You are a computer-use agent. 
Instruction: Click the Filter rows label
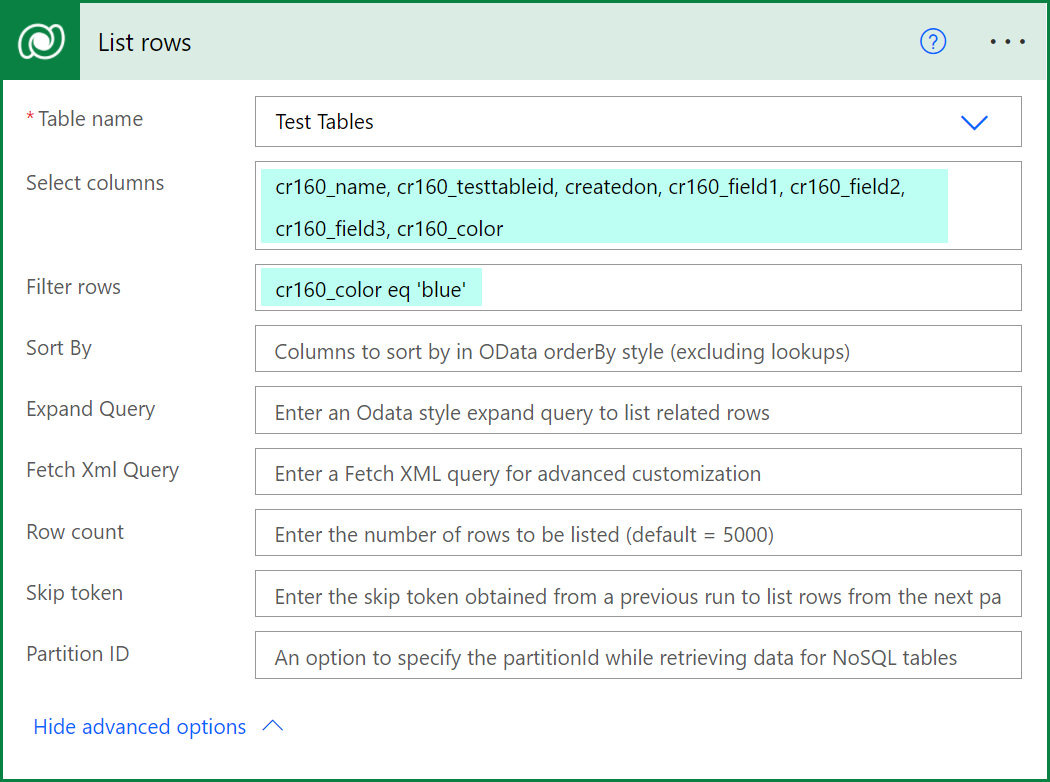tap(73, 287)
